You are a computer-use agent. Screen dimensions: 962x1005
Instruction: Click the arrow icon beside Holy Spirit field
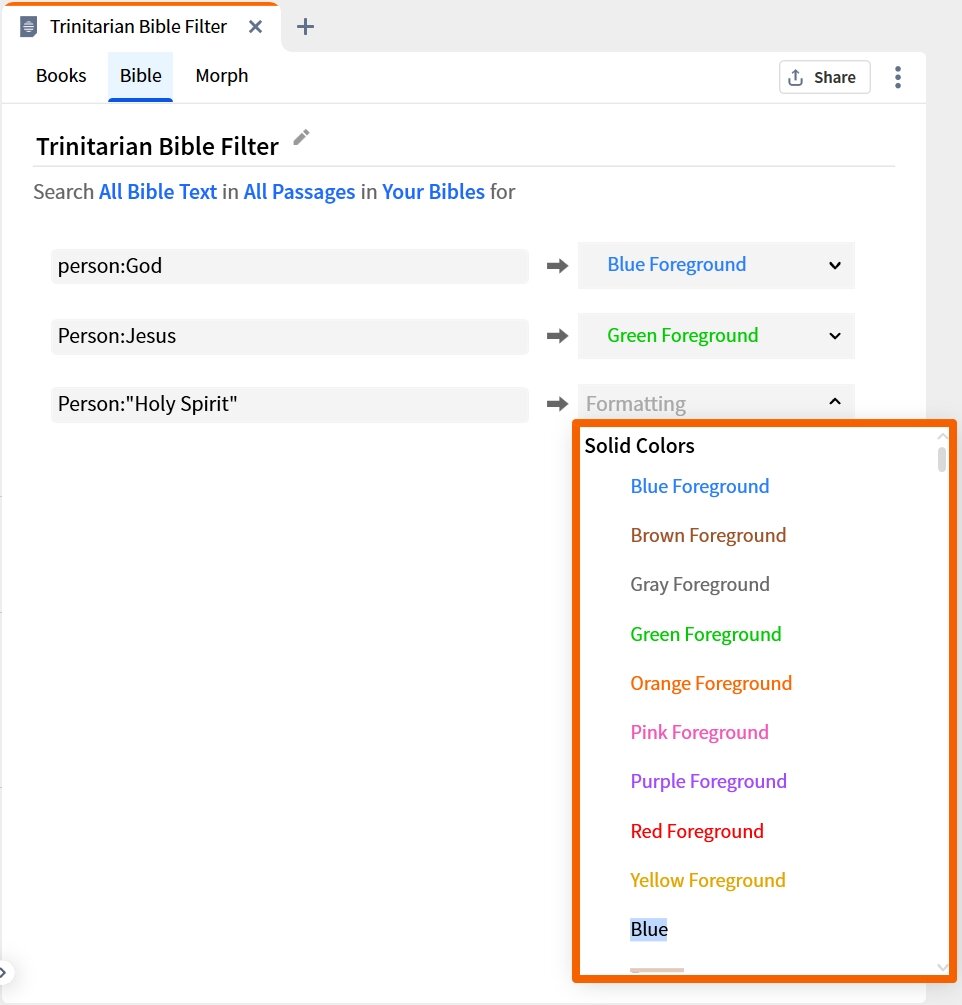[555, 404]
